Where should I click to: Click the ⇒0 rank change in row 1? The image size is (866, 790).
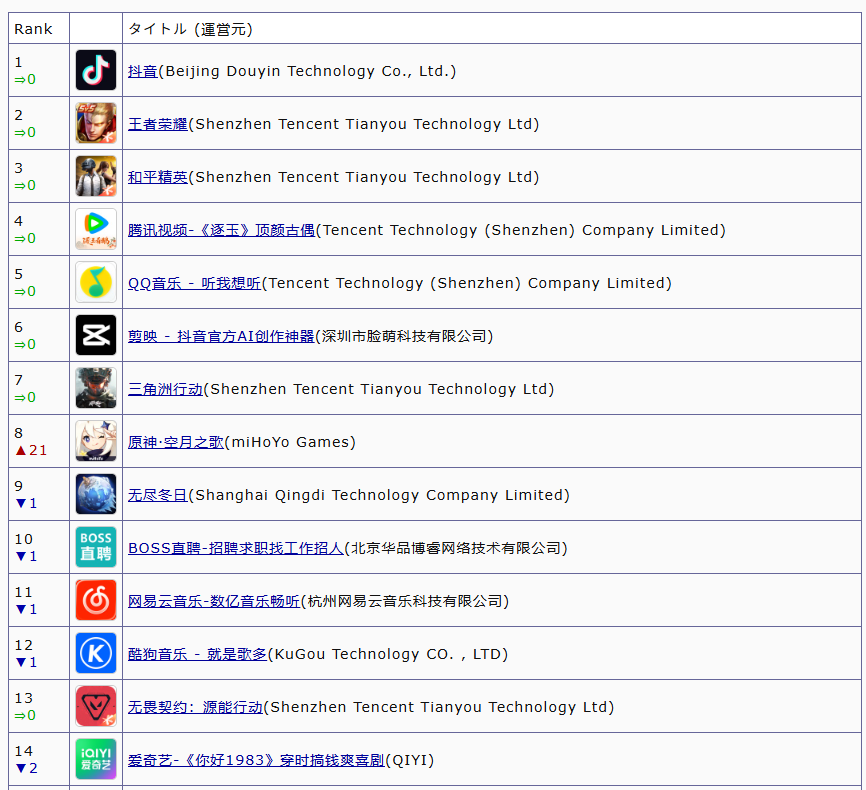[25, 80]
